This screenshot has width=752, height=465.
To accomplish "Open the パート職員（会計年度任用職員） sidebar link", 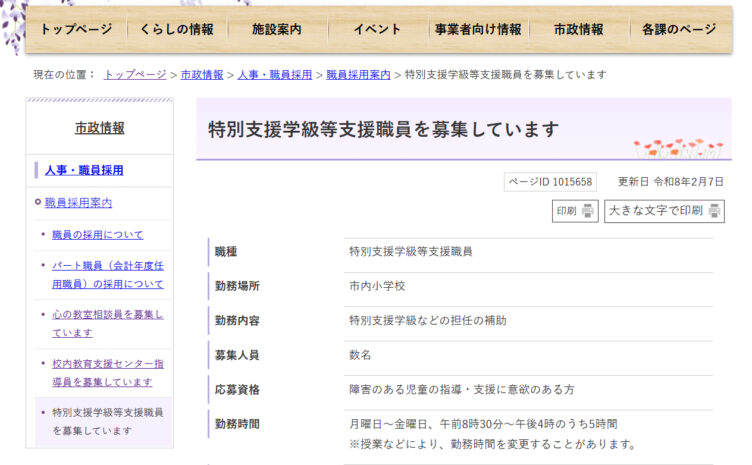I will [107, 275].
